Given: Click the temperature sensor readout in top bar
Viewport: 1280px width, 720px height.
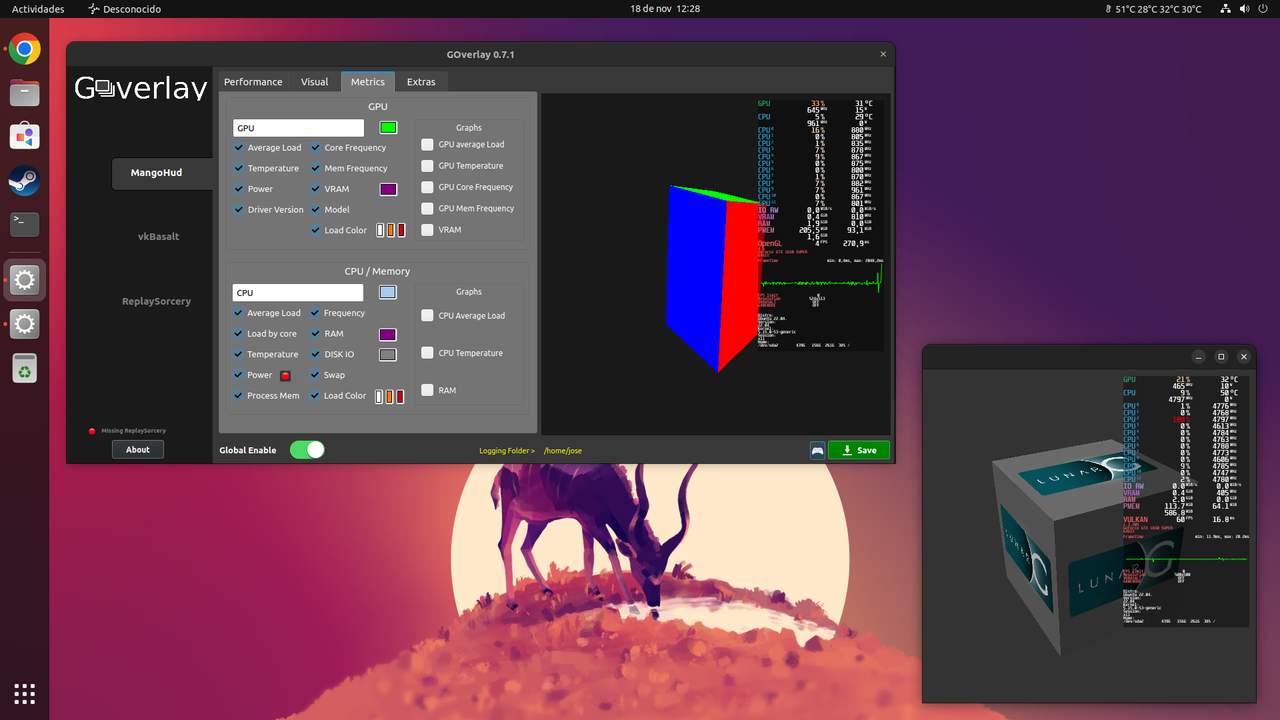Looking at the screenshot, I should pyautogui.click(x=1153, y=9).
